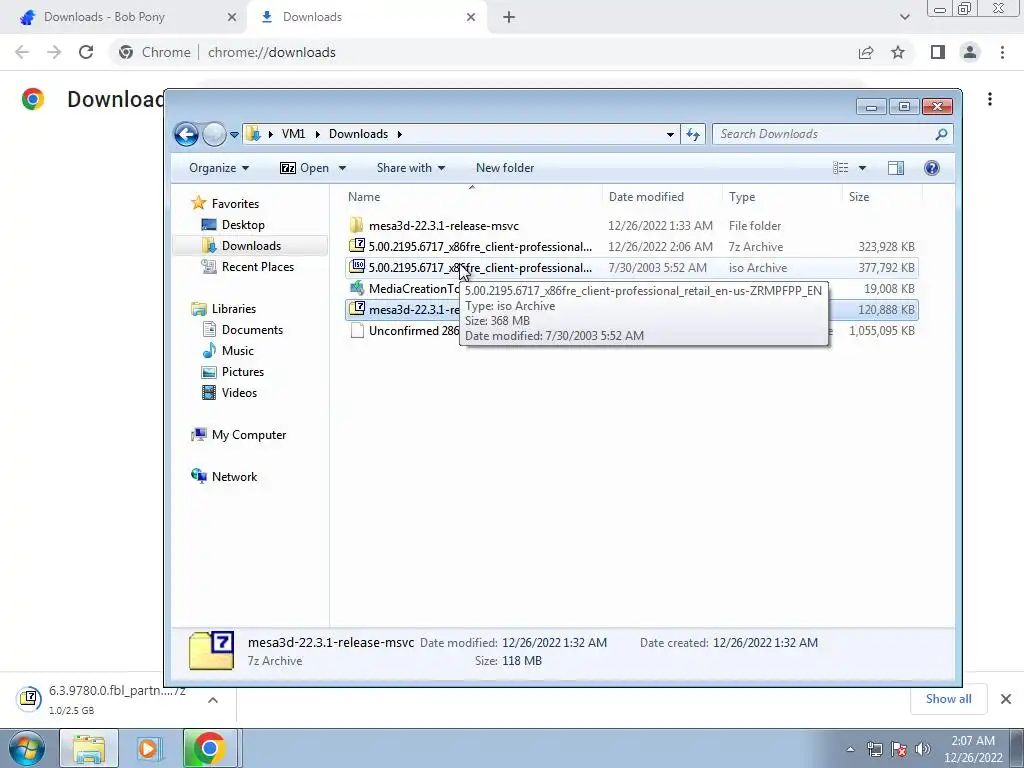Open Chrome profile avatar menu
The height and width of the screenshot is (768, 1024).
pos(970,52)
